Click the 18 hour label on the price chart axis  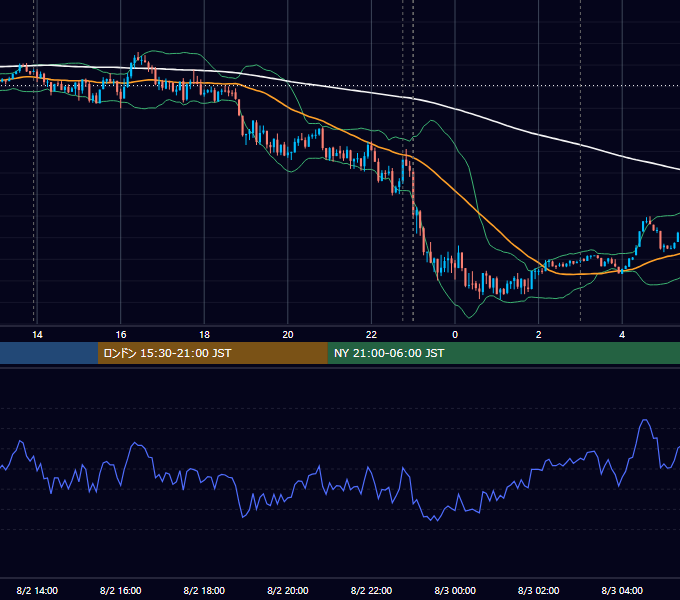(204, 335)
